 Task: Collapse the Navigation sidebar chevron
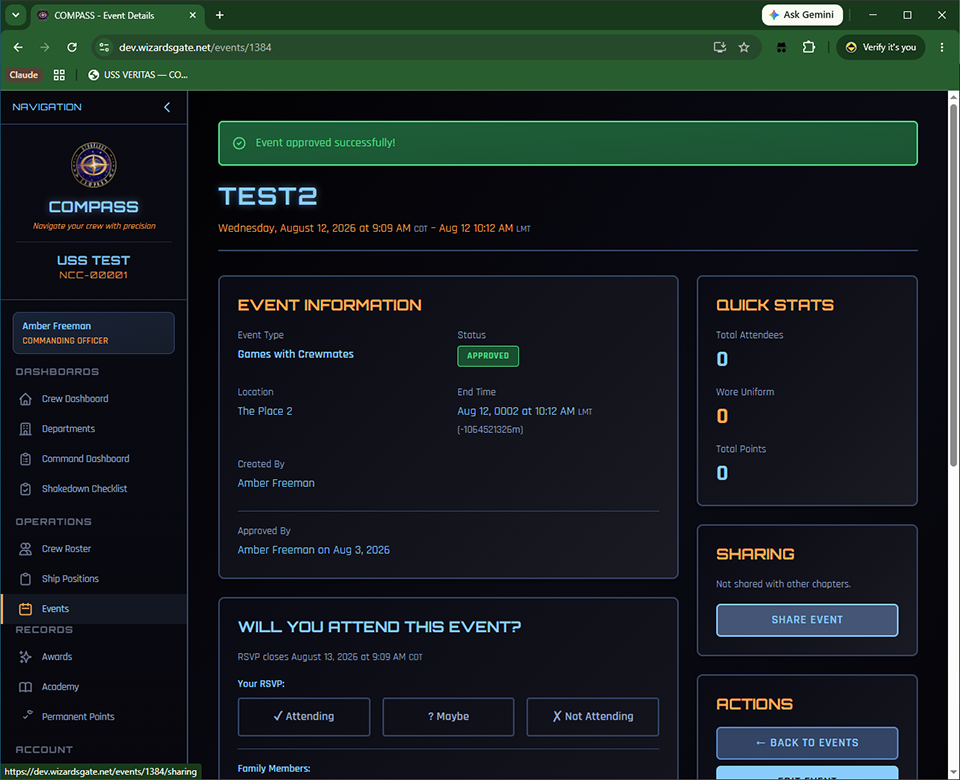pos(167,107)
